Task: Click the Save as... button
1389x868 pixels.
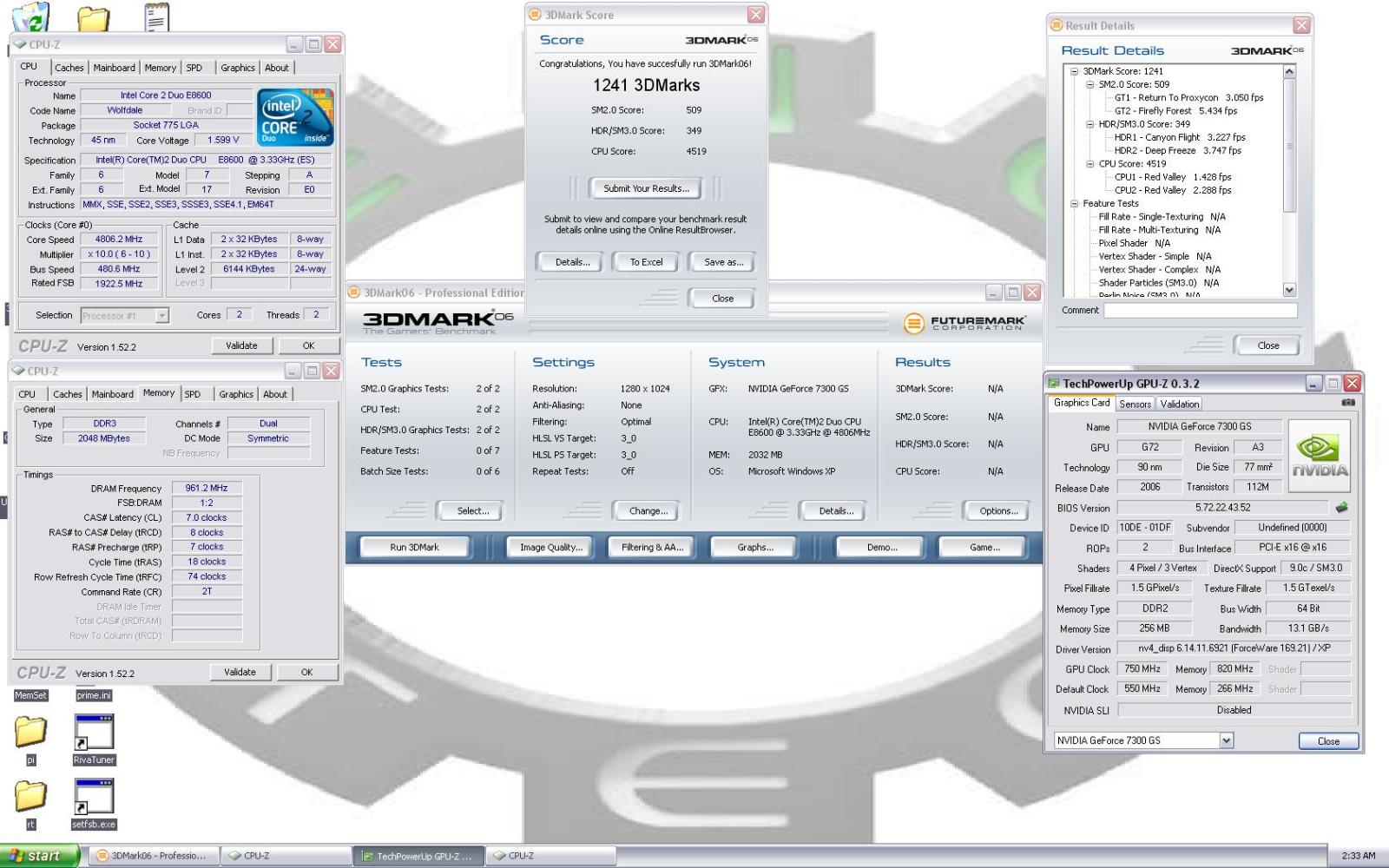Action: coord(723,262)
